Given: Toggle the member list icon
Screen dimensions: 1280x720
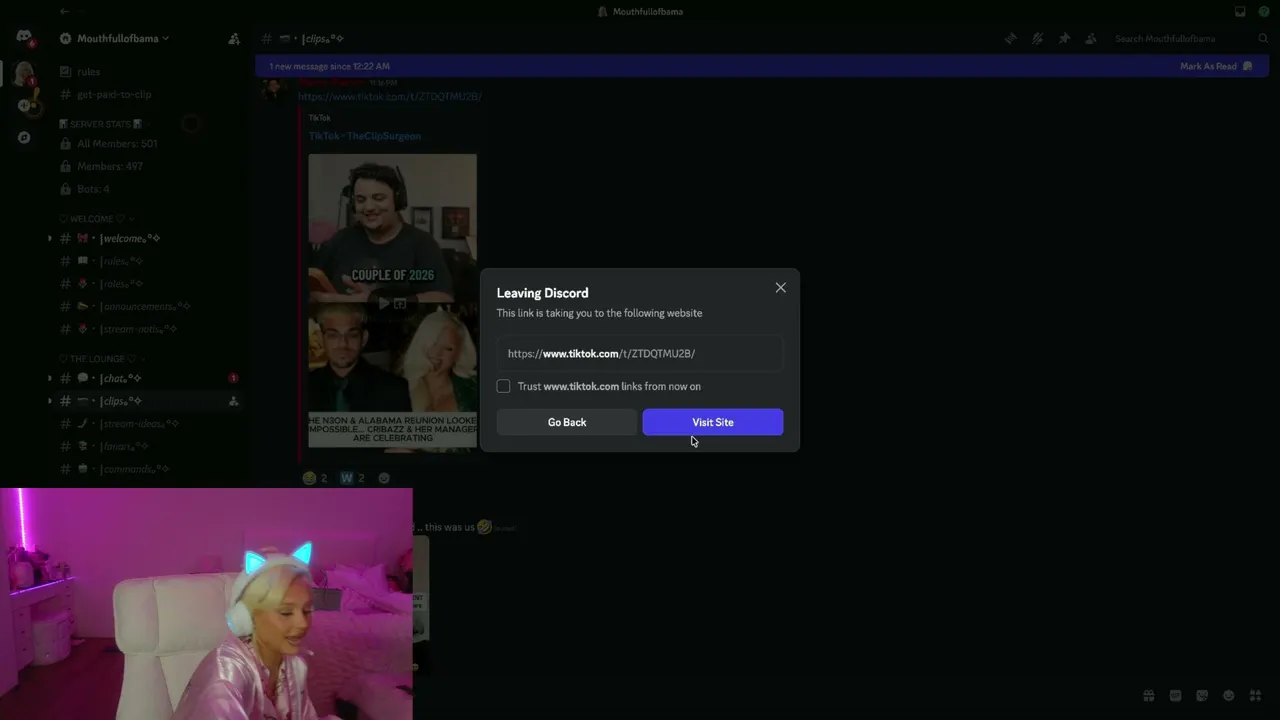Looking at the screenshot, I should [1091, 38].
